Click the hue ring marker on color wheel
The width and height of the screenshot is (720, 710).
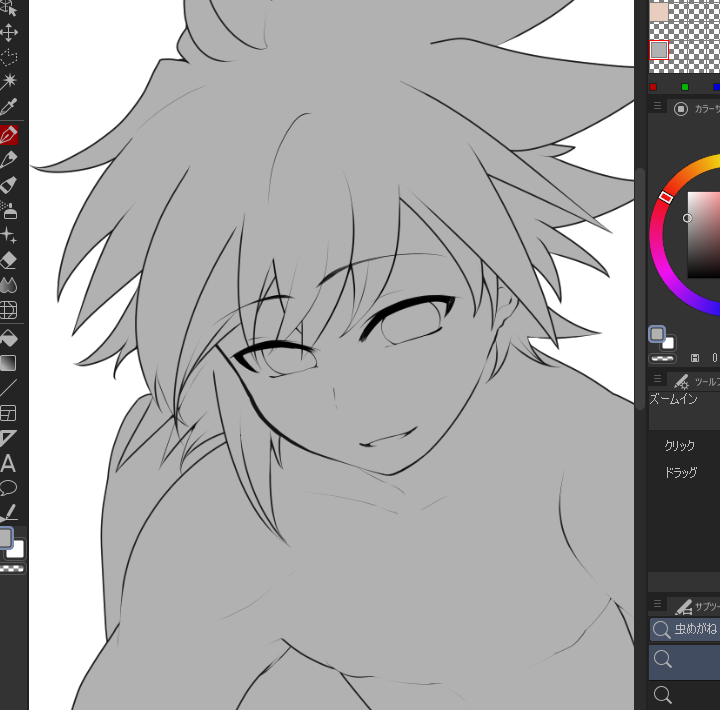pyautogui.click(x=666, y=197)
